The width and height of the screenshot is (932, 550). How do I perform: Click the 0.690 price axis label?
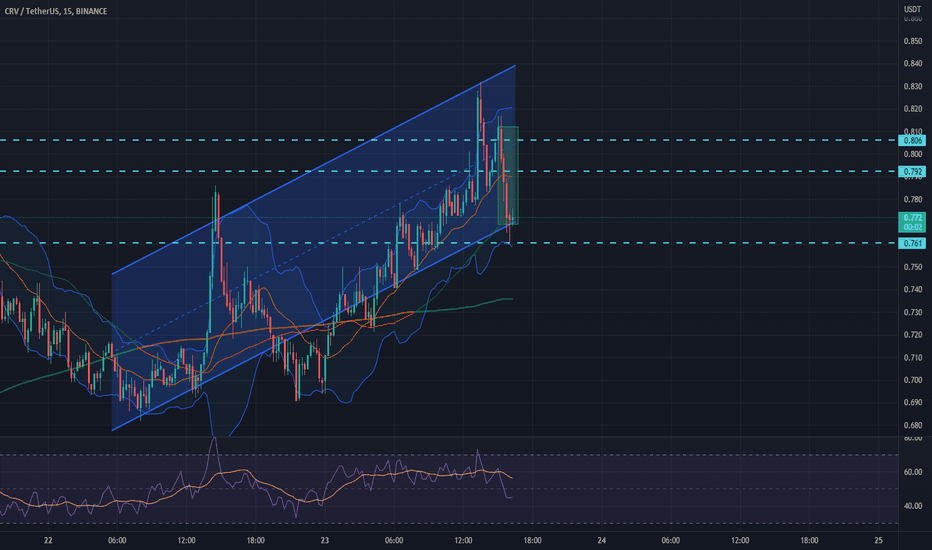(912, 403)
